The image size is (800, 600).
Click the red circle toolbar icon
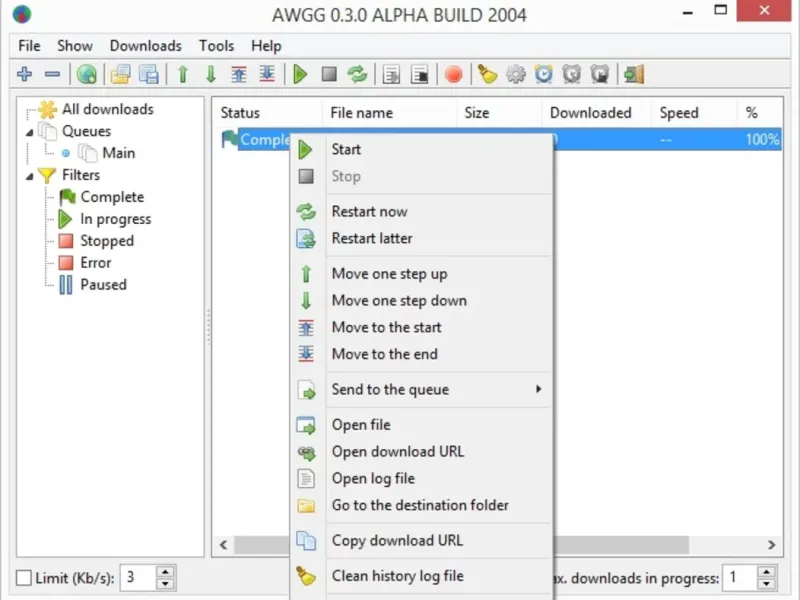pos(453,74)
